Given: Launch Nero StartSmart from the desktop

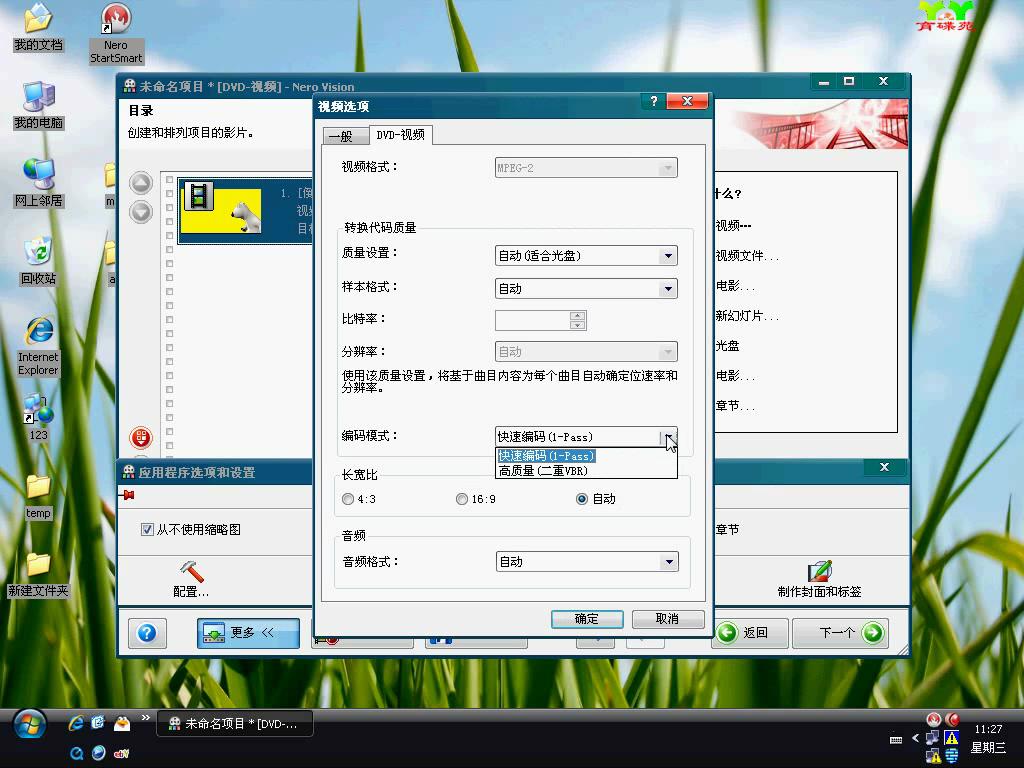Looking at the screenshot, I should pyautogui.click(x=116, y=33).
